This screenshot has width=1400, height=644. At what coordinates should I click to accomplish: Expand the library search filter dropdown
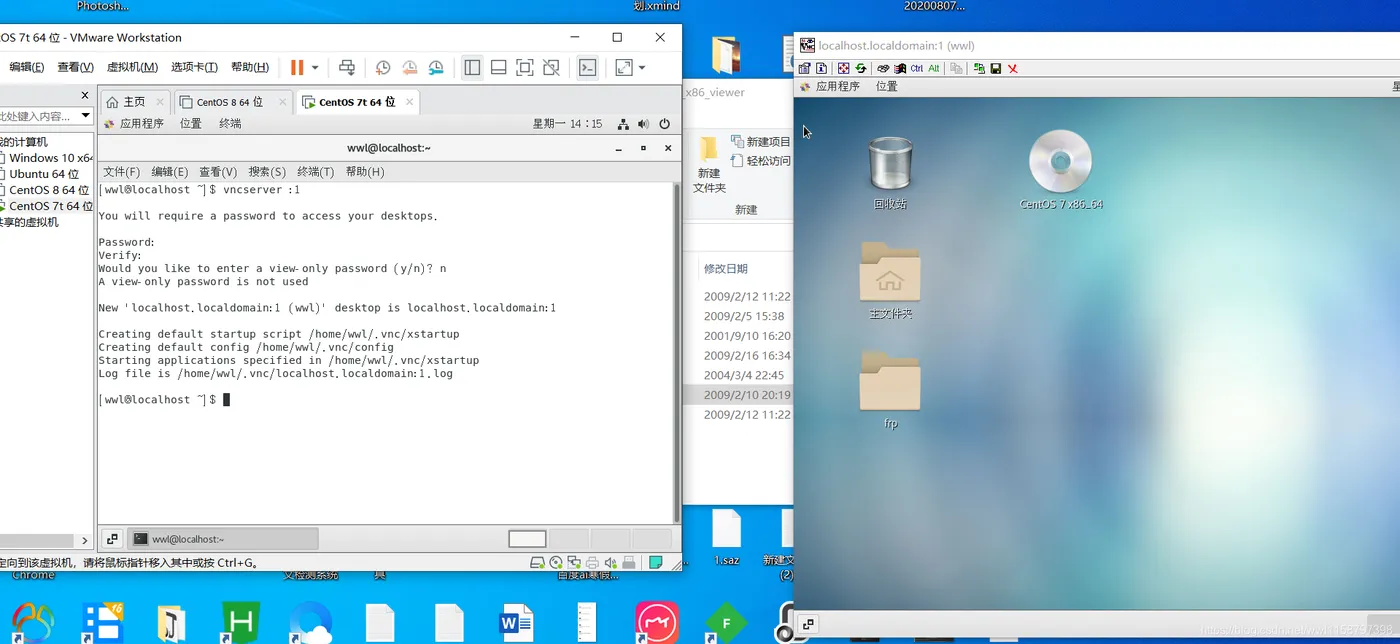[86, 116]
